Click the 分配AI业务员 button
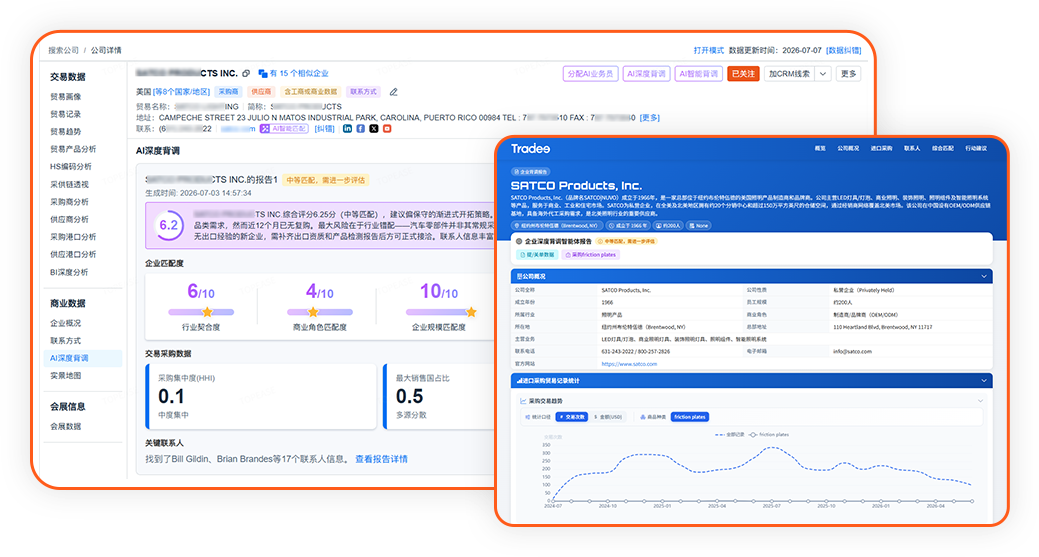This screenshot has width=1039, height=557. click(x=590, y=74)
